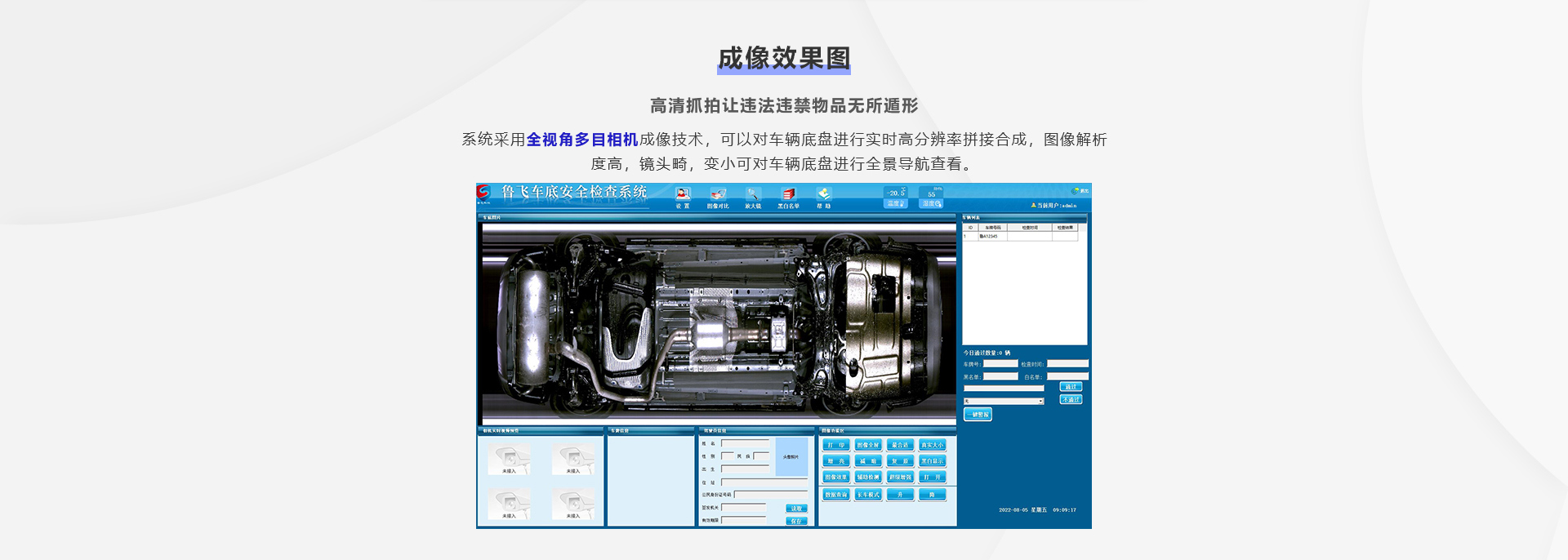Image resolution: width=1568 pixels, height=560 pixels.
Task: Click the 图像全屏 fullscreen button
Action: point(868,445)
